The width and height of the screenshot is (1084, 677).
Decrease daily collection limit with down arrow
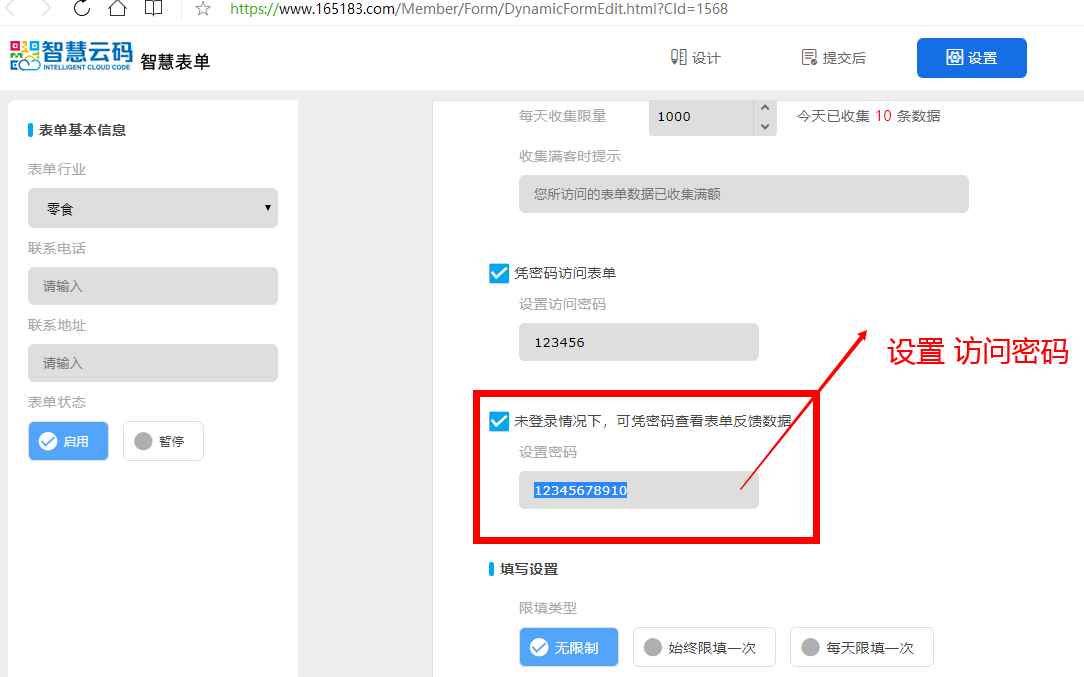click(765, 126)
